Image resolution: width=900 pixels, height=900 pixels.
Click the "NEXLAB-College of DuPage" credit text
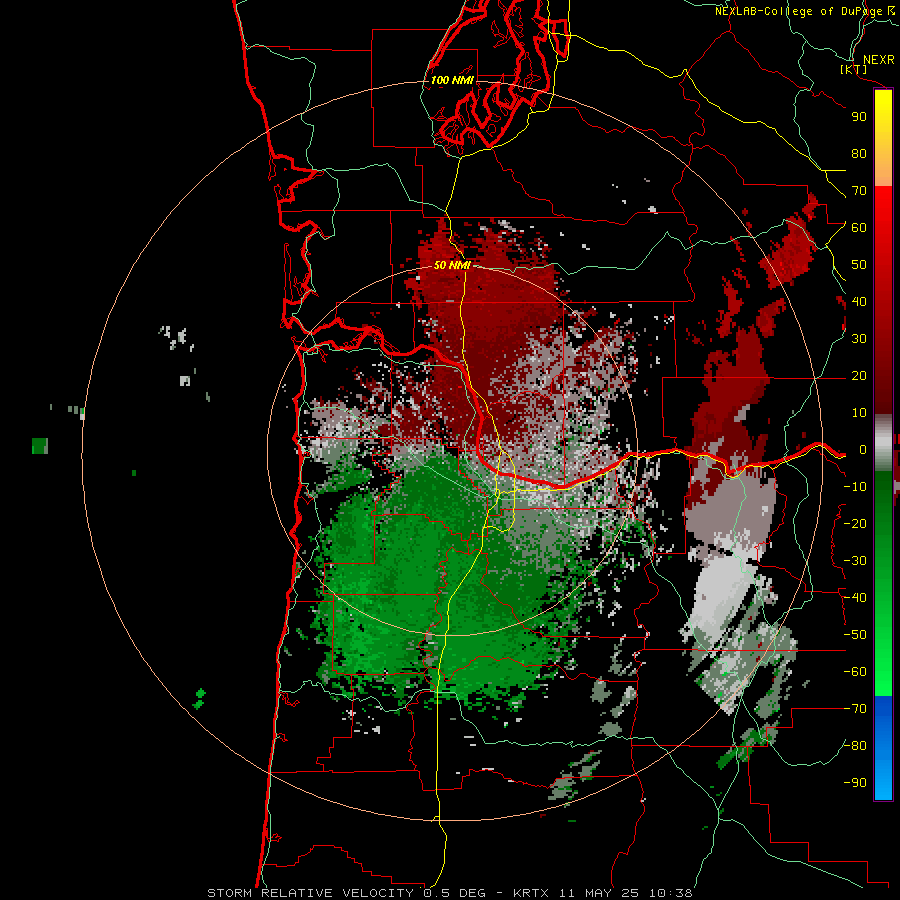click(x=799, y=11)
